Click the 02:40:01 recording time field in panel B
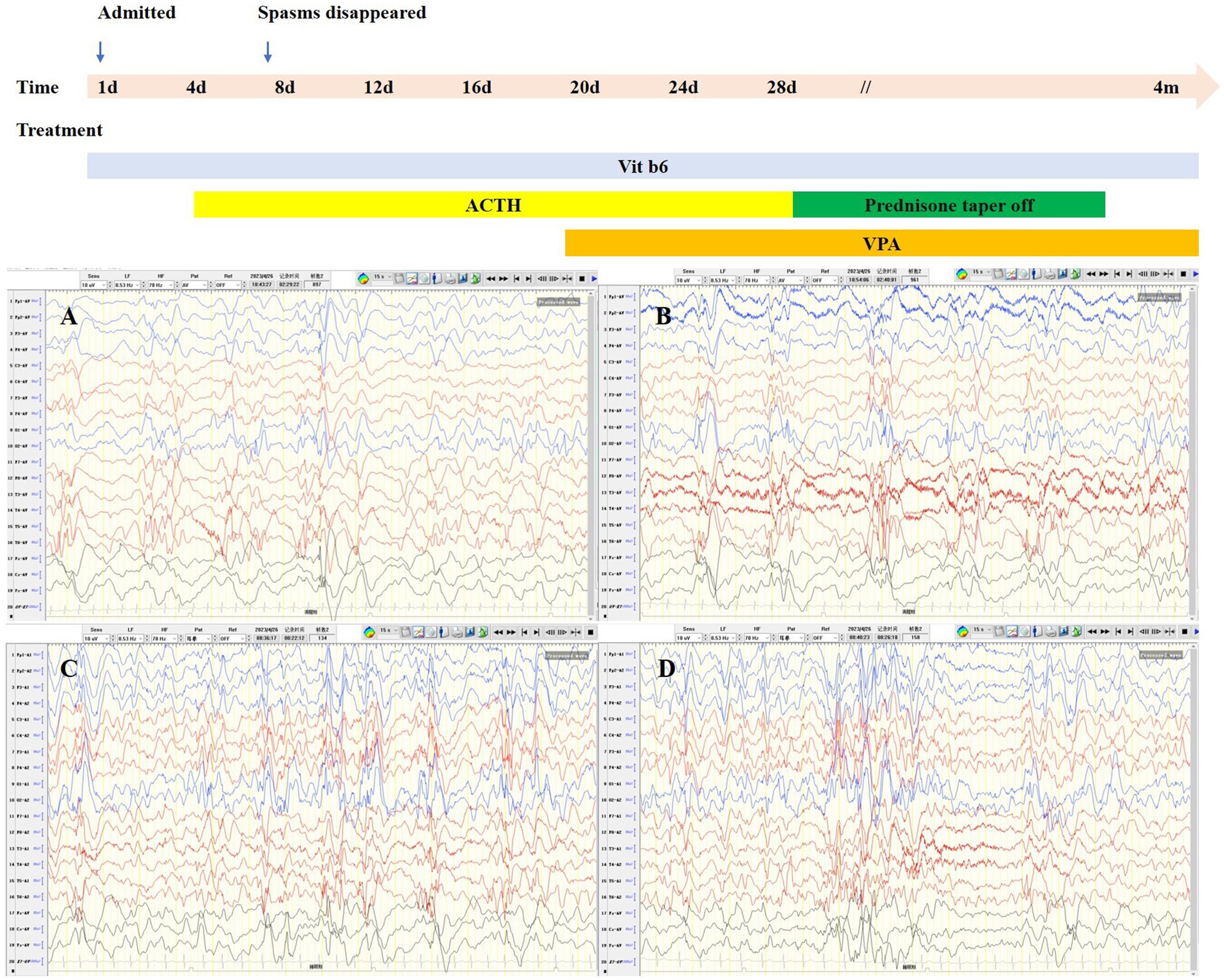Screen dimensions: 1224x980 pyautogui.click(x=886, y=280)
